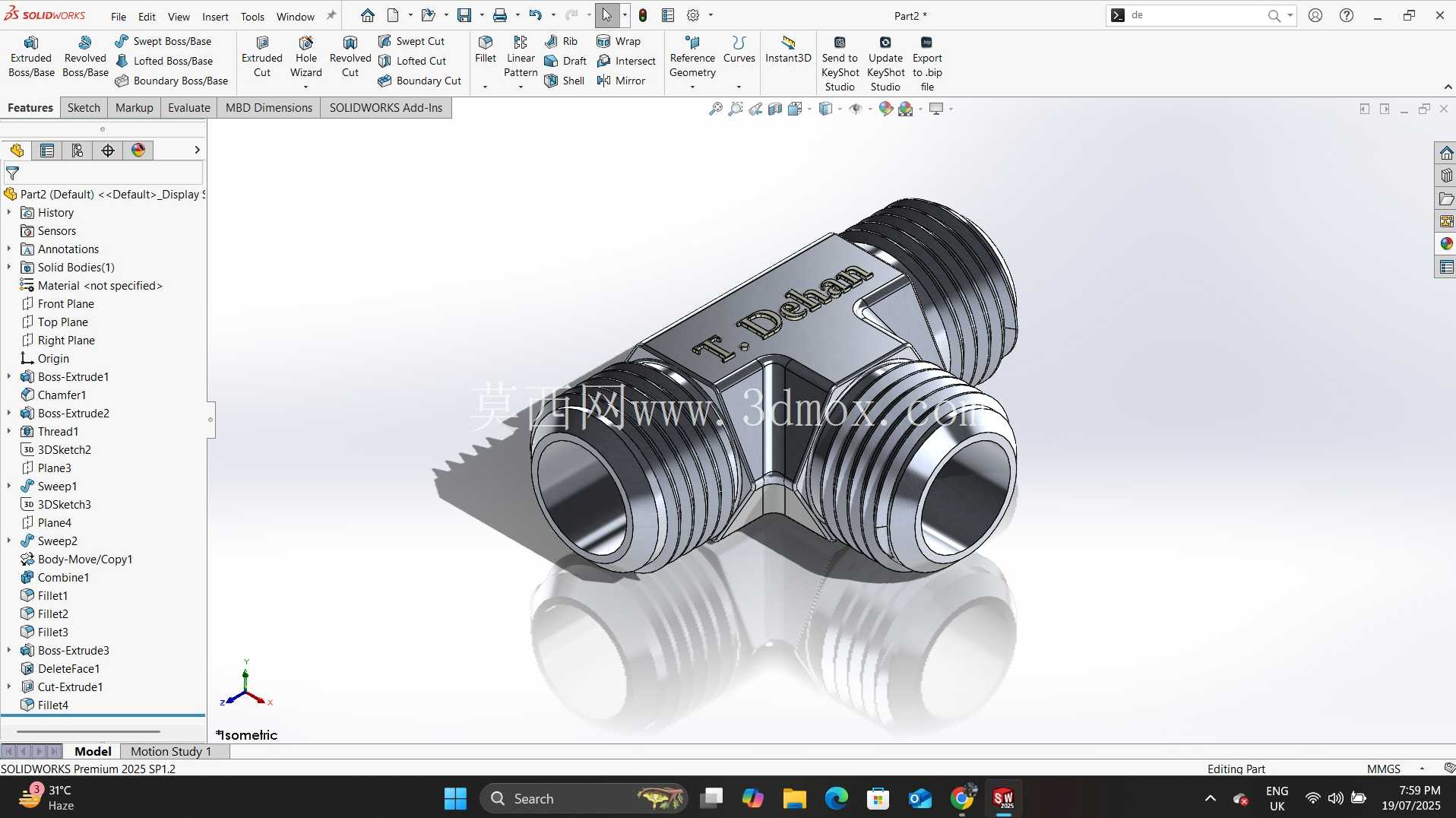Click the feature tree filter field
The width and height of the screenshot is (1456, 818).
tap(104, 173)
